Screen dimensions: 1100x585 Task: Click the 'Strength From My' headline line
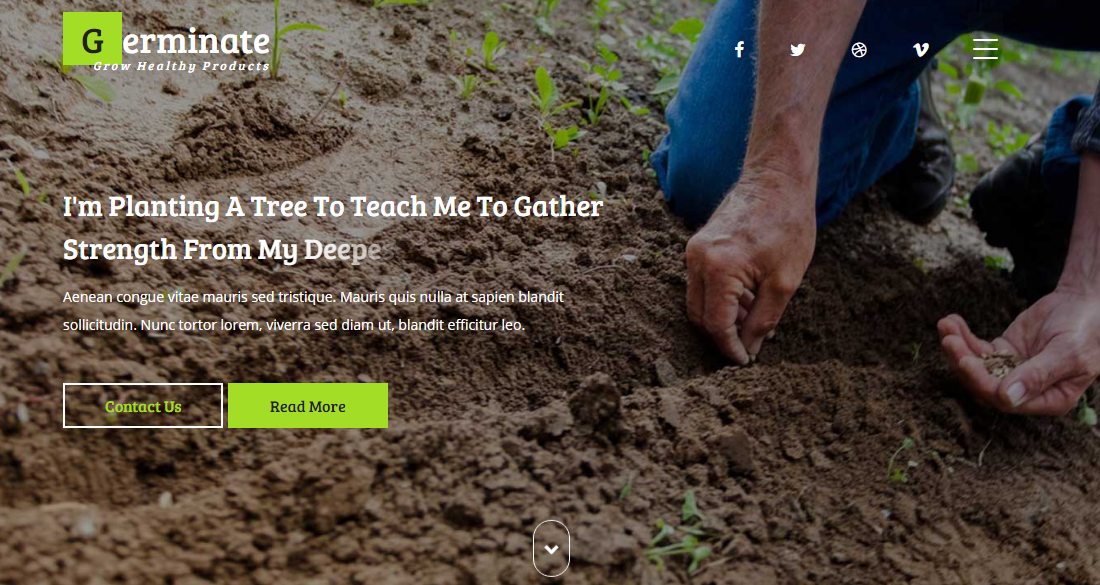(x=222, y=250)
